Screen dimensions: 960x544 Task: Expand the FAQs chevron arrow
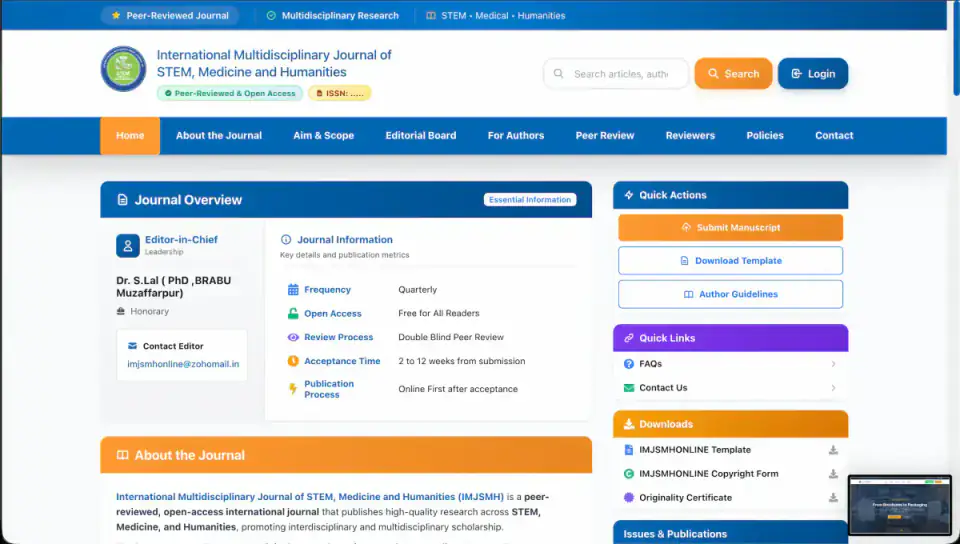pos(833,364)
